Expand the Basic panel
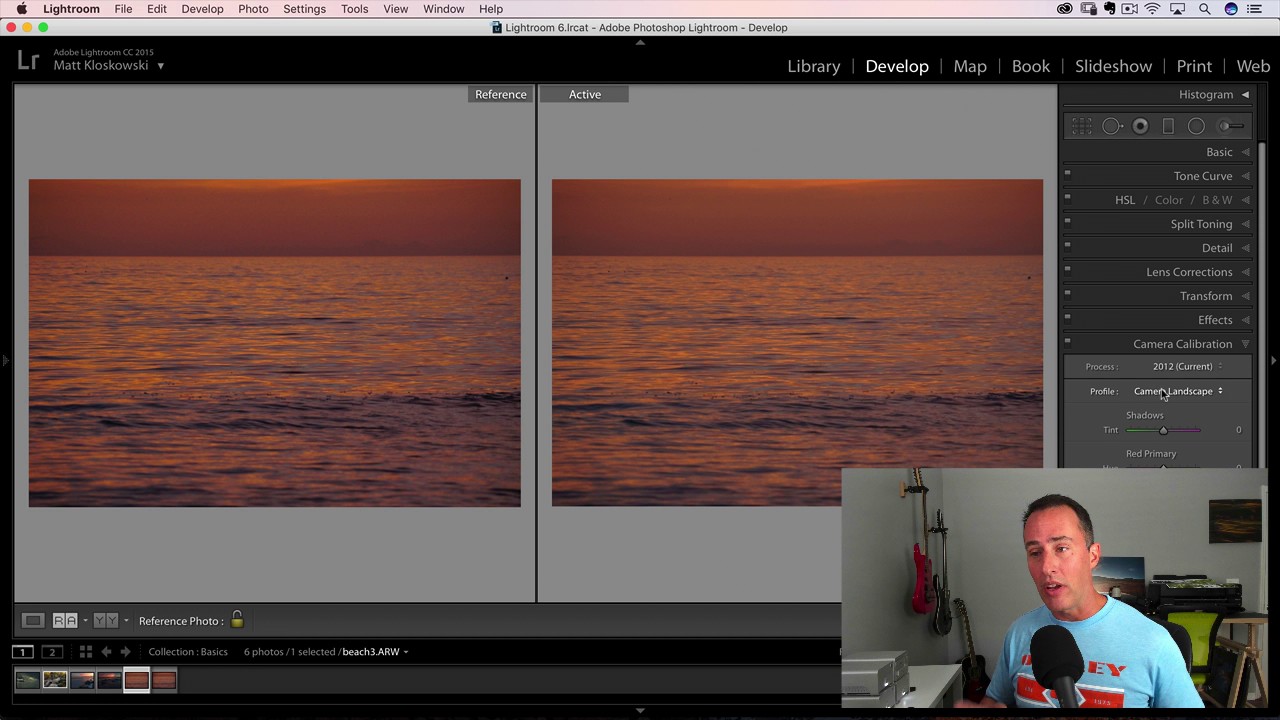This screenshot has width=1280, height=720. pyautogui.click(x=1245, y=152)
